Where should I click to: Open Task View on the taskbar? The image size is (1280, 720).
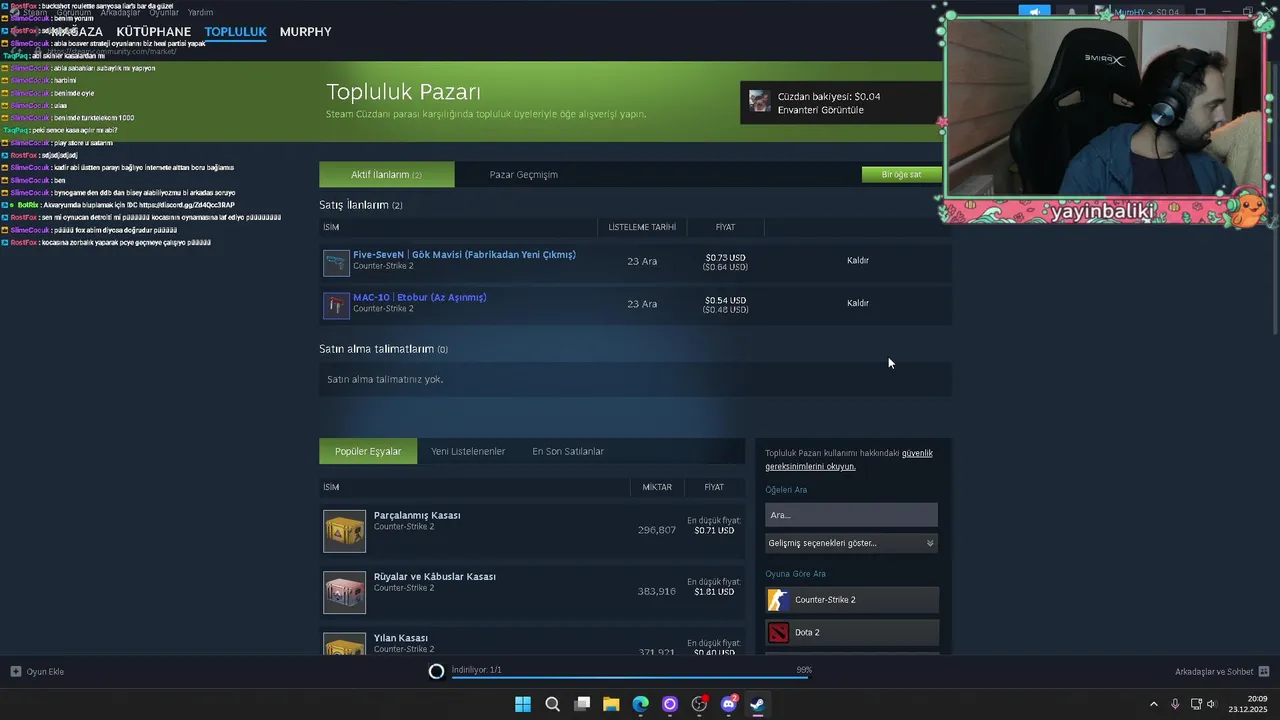click(x=582, y=704)
